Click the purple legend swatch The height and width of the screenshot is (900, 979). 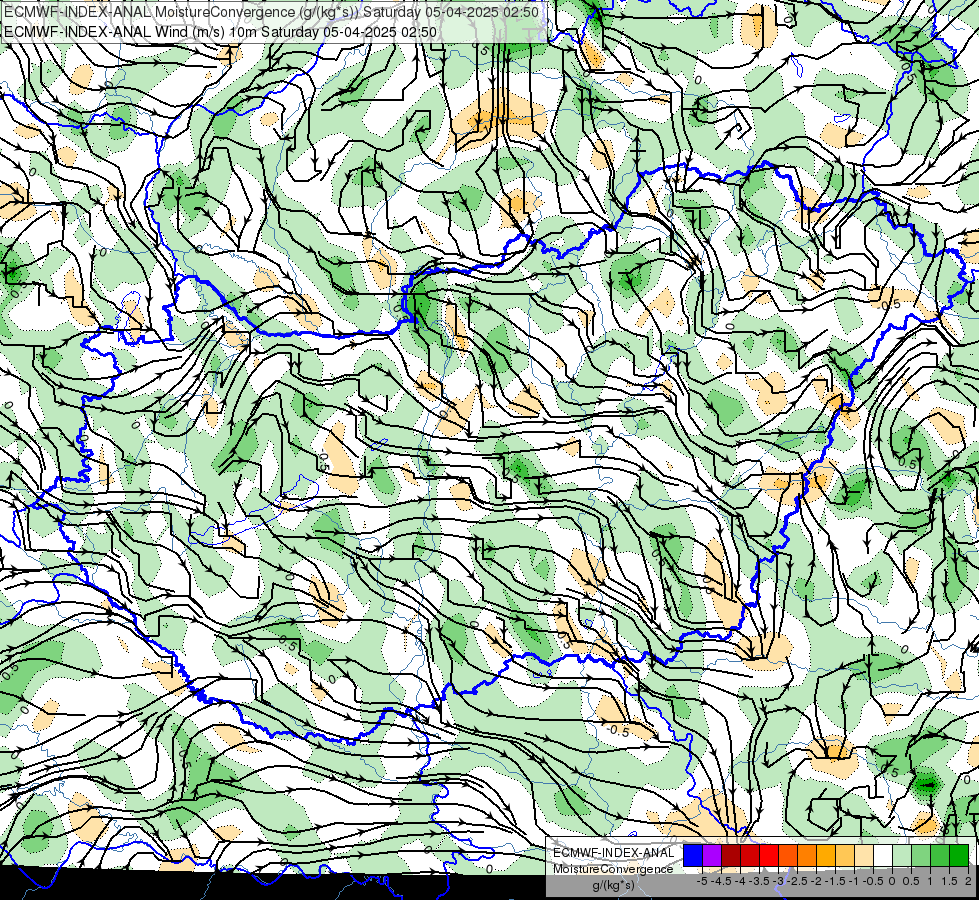tap(712, 856)
